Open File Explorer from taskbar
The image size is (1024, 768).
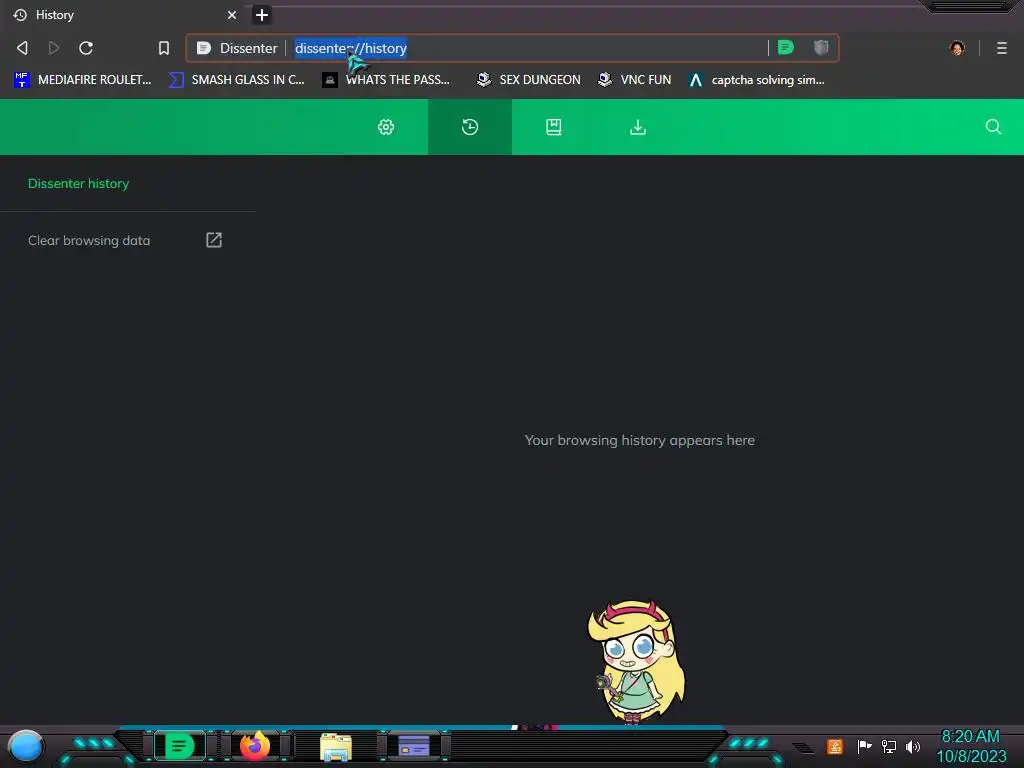point(336,747)
